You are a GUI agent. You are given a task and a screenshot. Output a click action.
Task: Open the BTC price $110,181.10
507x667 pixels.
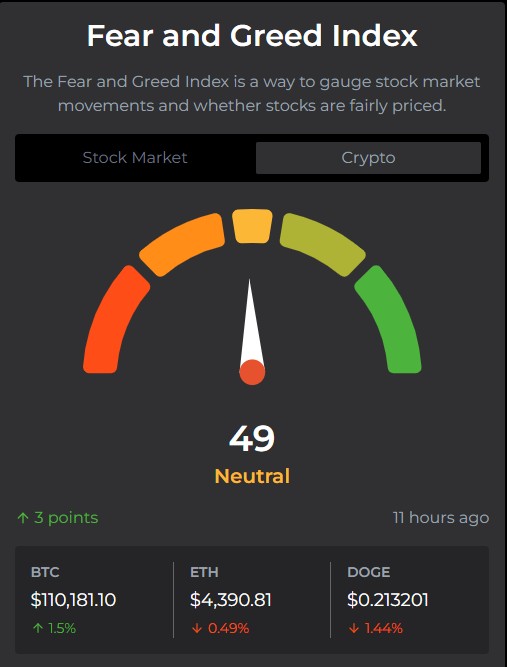(73, 600)
